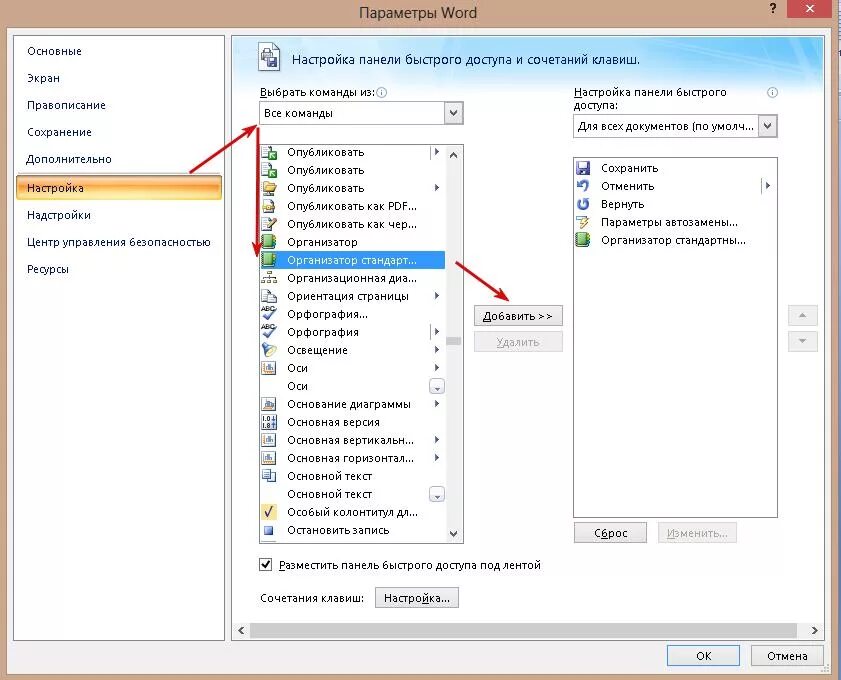Click the Сохранить floppy disk icon

click(x=583, y=168)
